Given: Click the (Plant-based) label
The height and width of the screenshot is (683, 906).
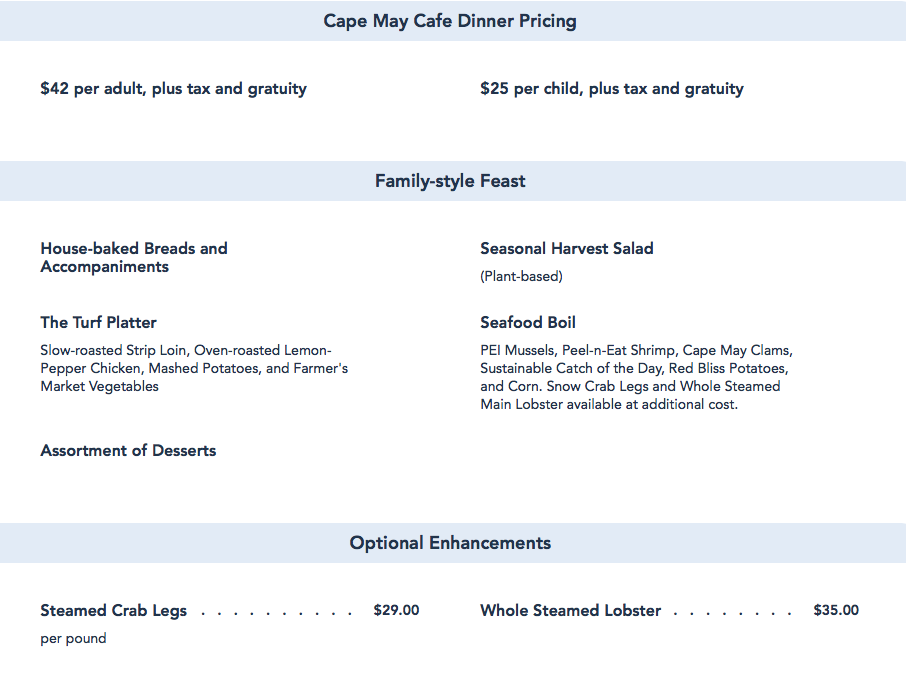Looking at the screenshot, I should click(x=521, y=276).
